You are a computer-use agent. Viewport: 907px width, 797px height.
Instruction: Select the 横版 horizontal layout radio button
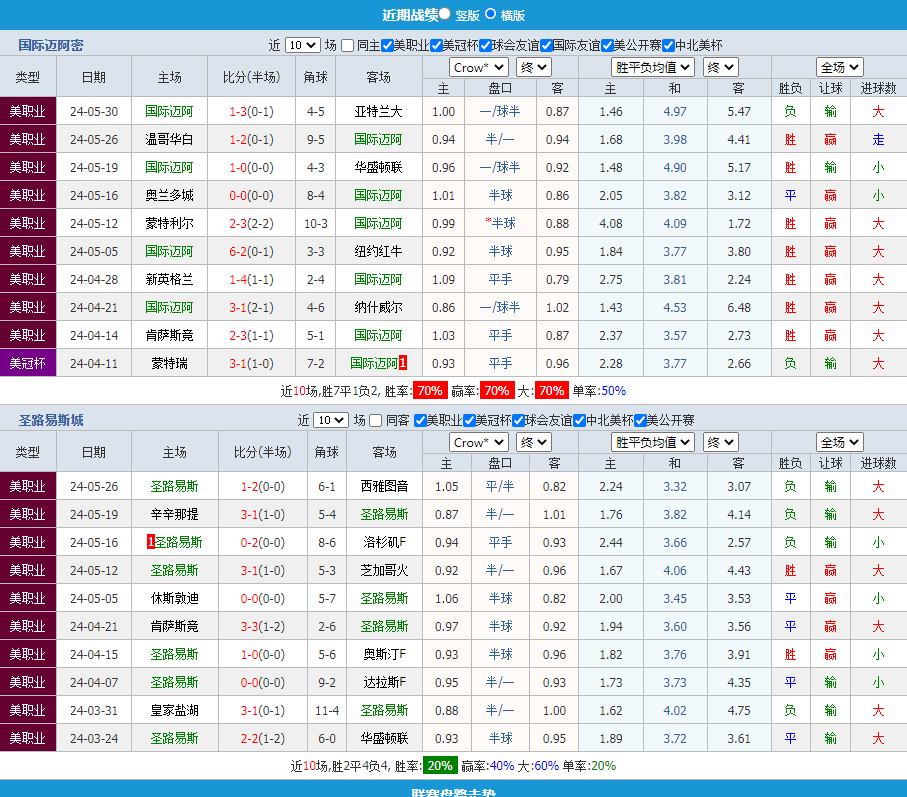point(490,14)
